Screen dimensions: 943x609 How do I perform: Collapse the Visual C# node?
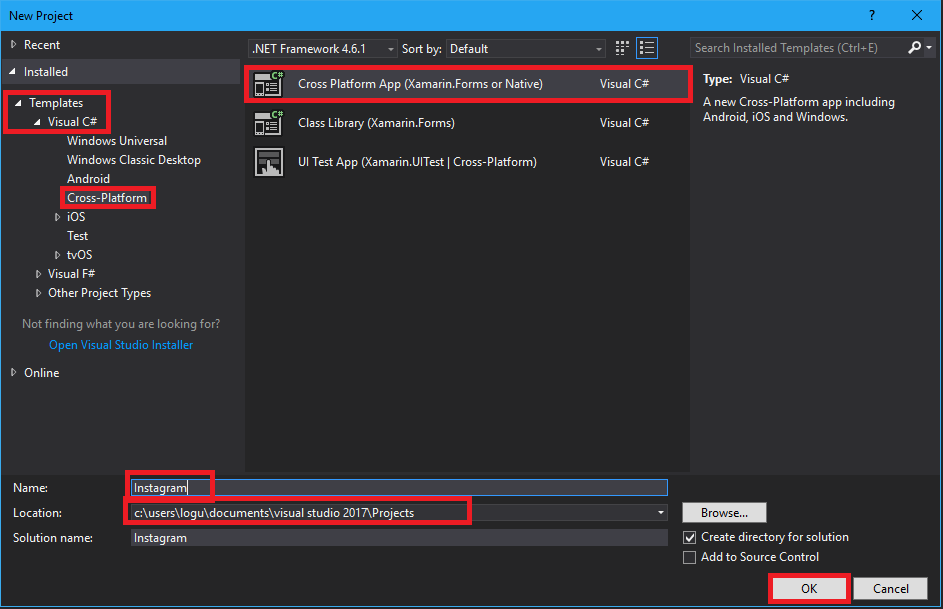(37, 122)
